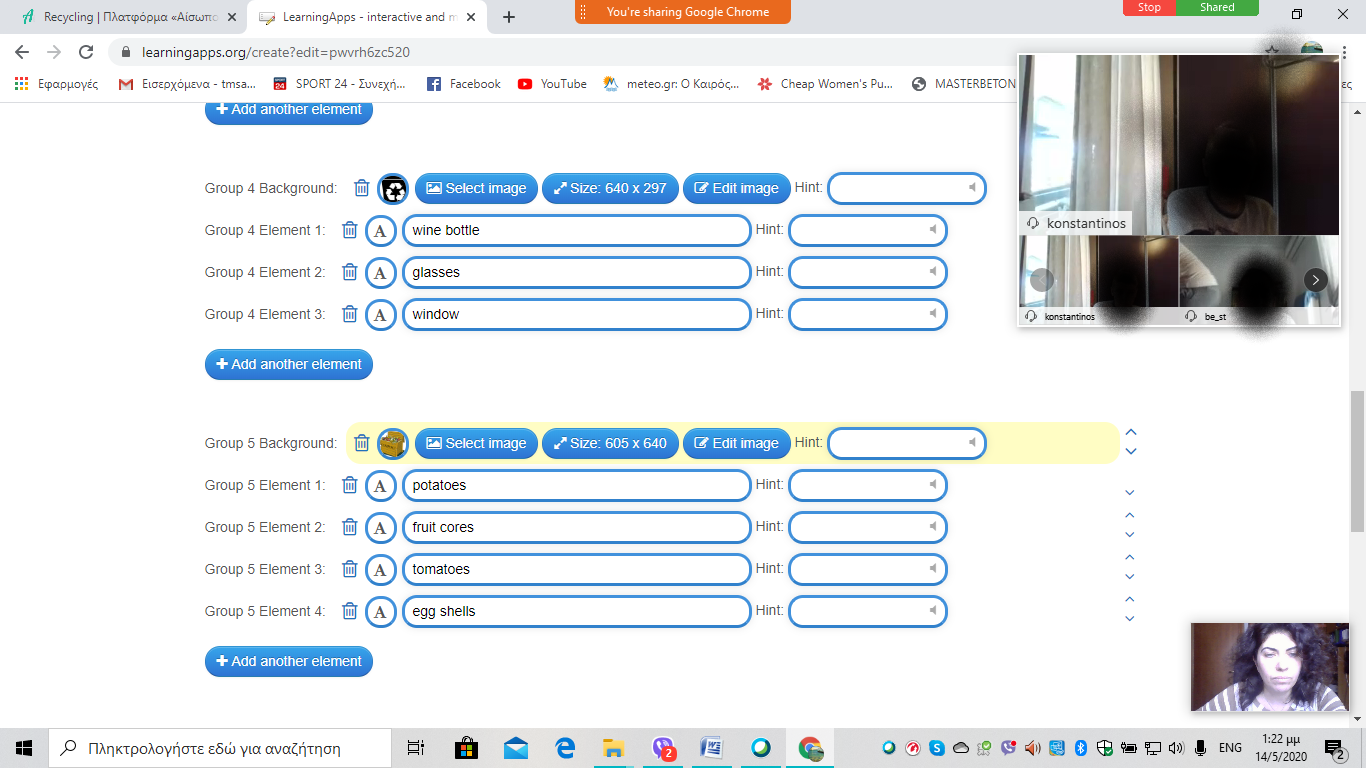Remove the fruit cores element
The image size is (1366, 768).
point(350,527)
